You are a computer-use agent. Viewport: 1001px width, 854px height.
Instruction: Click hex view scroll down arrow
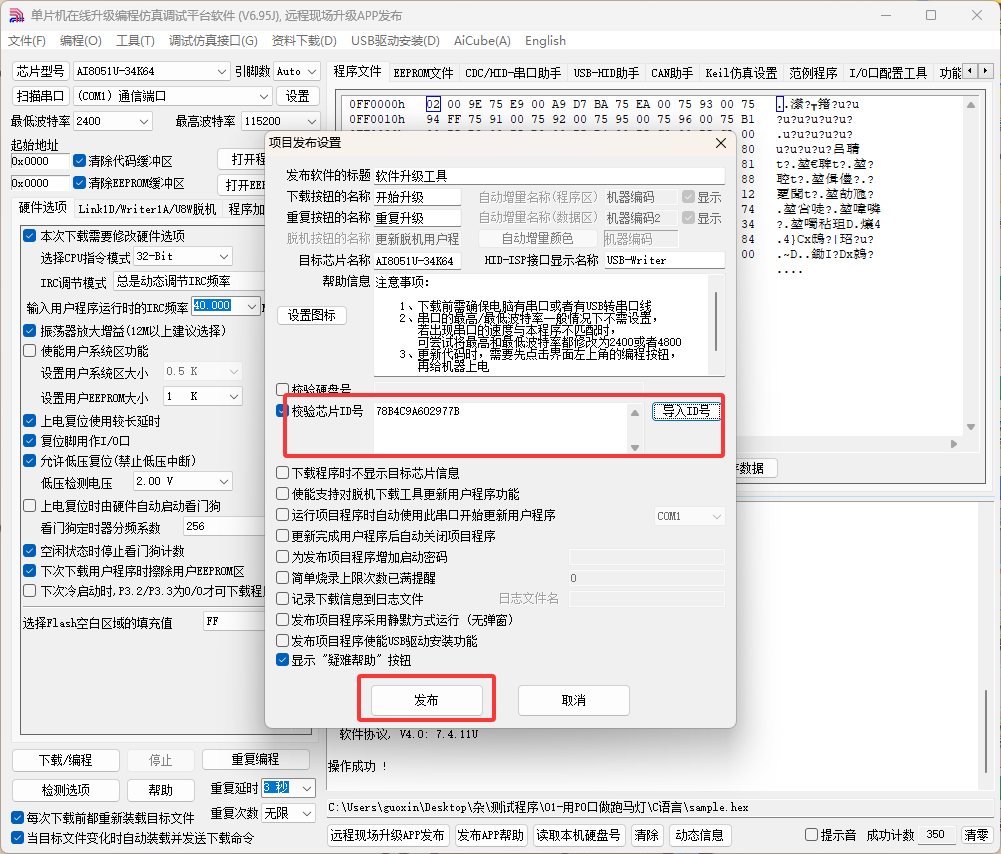point(970,427)
